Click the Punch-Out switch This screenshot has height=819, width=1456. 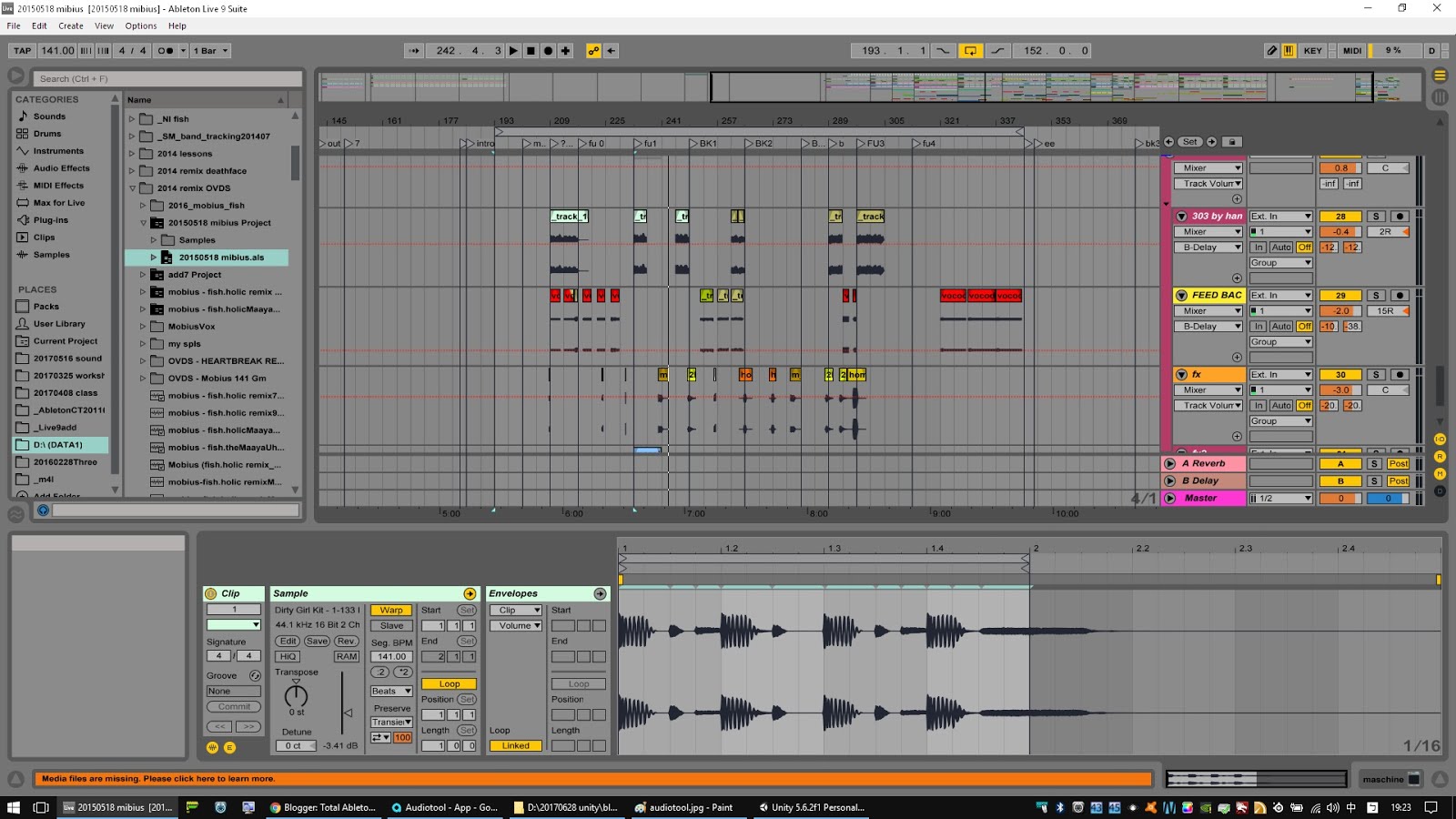click(x=998, y=51)
